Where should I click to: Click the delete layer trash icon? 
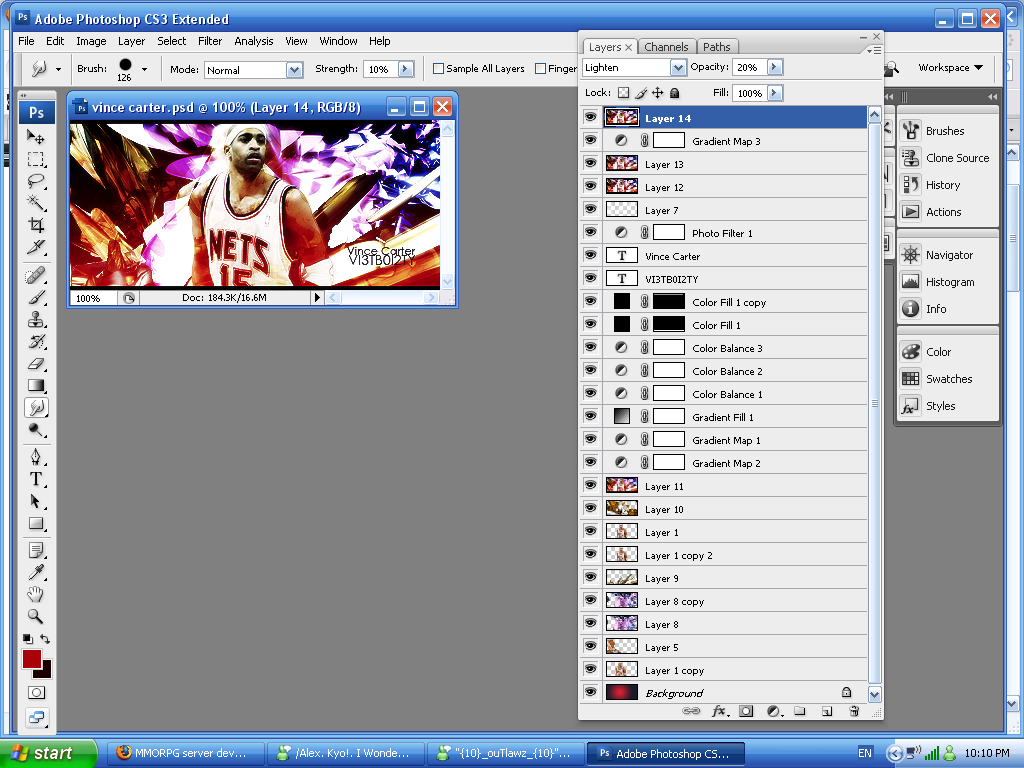click(854, 711)
